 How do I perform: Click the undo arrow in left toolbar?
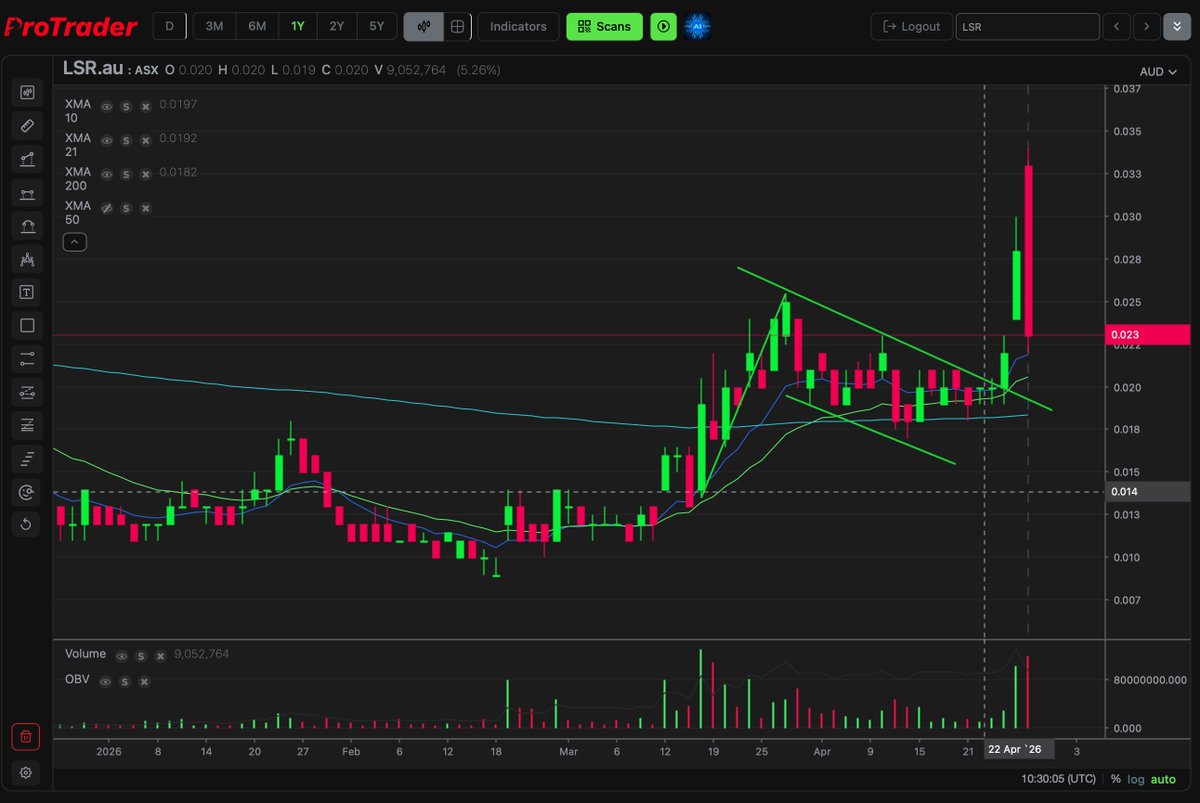27,524
